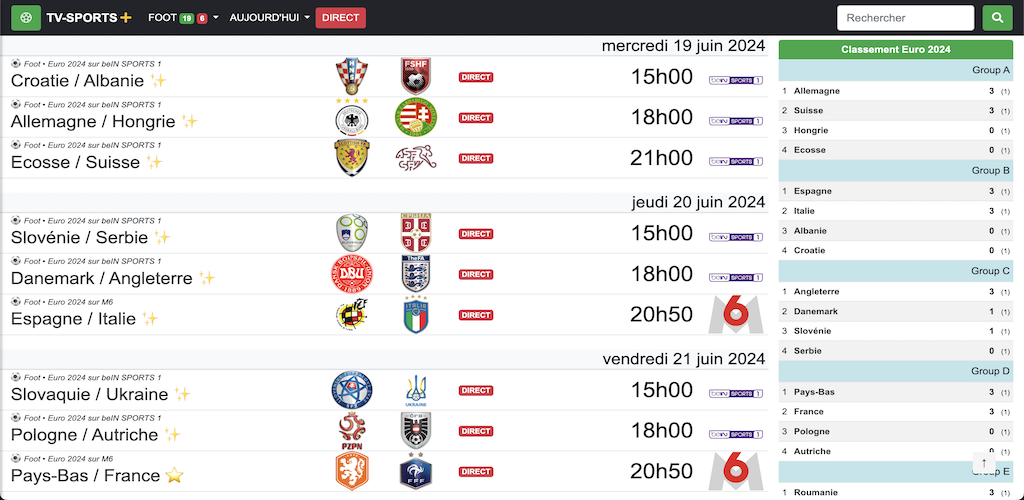Click the Netherlands orange lion crest
This screenshot has width=1024, height=500.
(352, 471)
